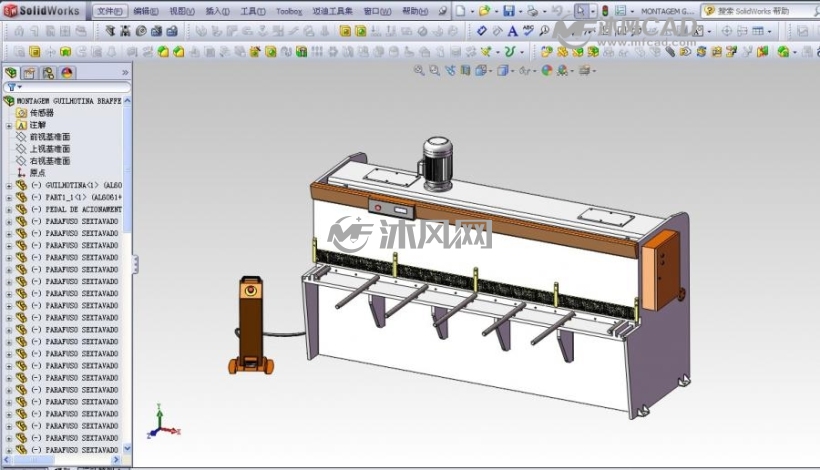Click the Zoom to Area icon
The width and height of the screenshot is (820, 470).
click(x=434, y=70)
